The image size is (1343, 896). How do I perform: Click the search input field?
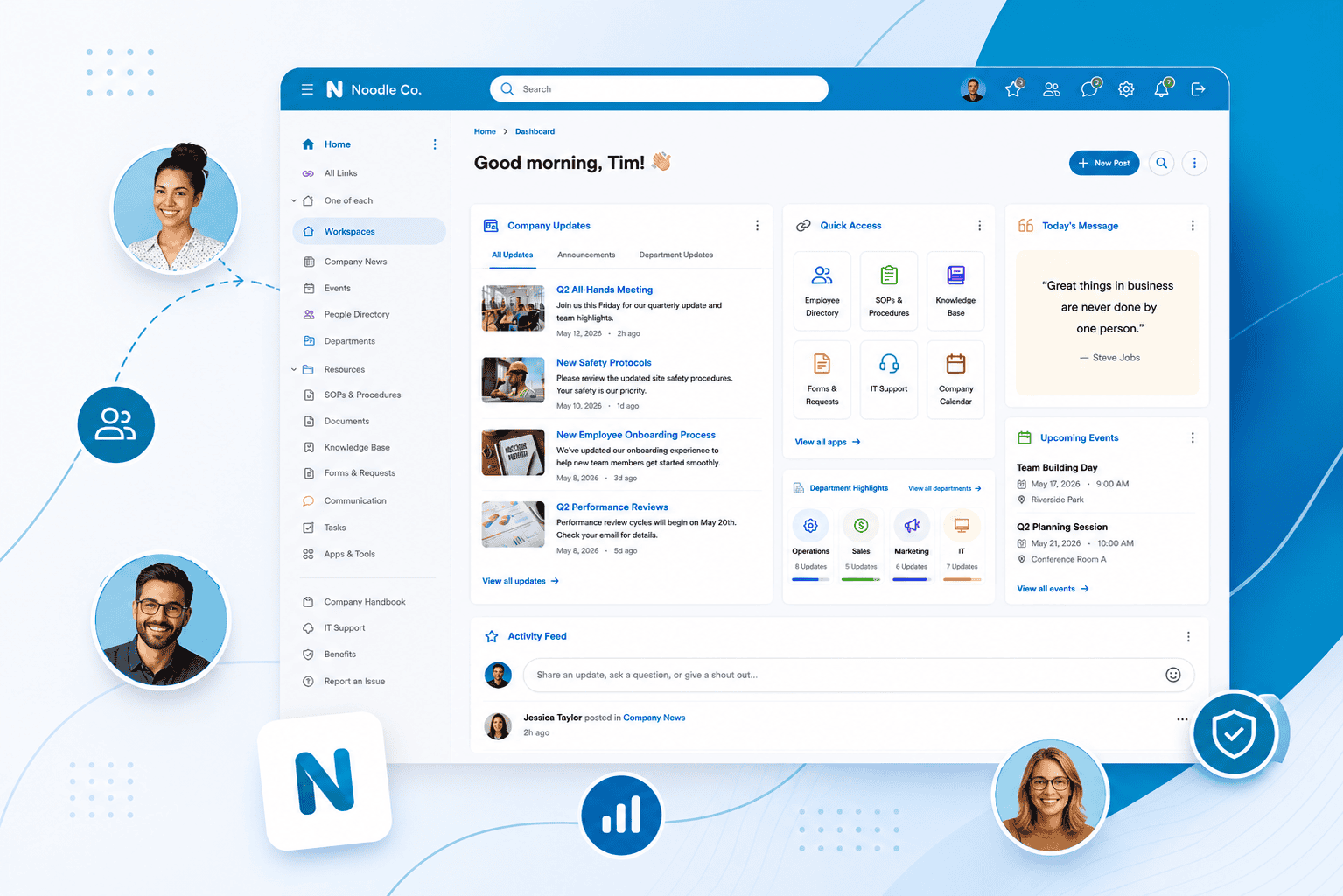pos(659,89)
